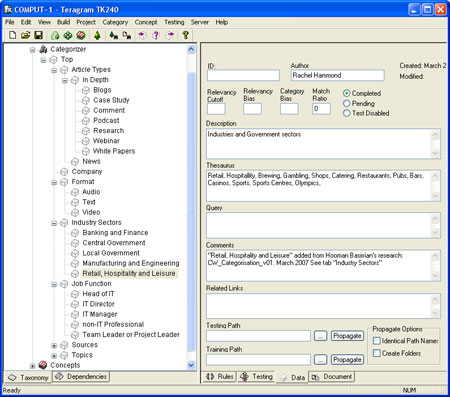Expand the Concepts node

coord(32,366)
